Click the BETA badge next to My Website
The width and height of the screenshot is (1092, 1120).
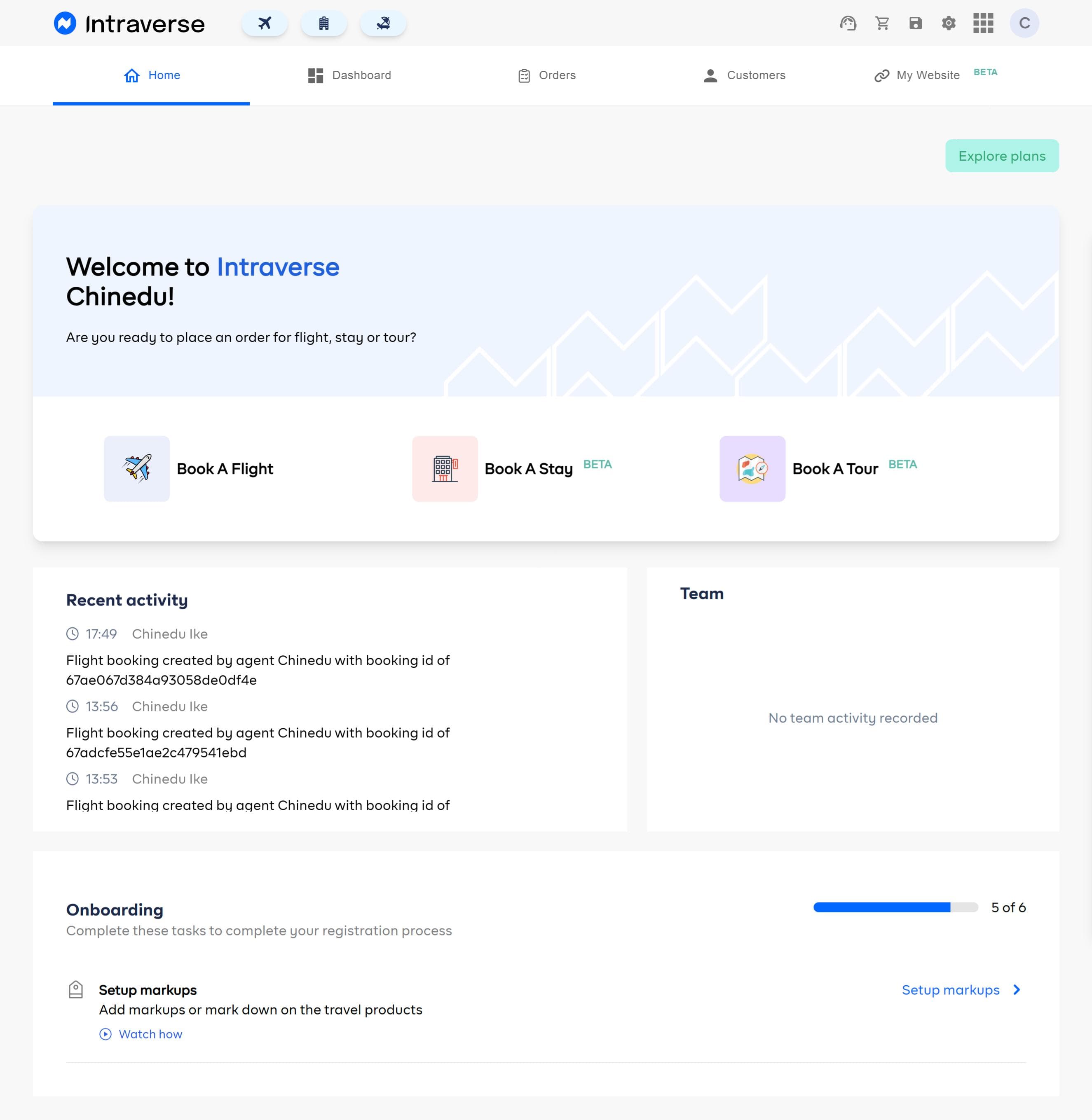coord(985,72)
